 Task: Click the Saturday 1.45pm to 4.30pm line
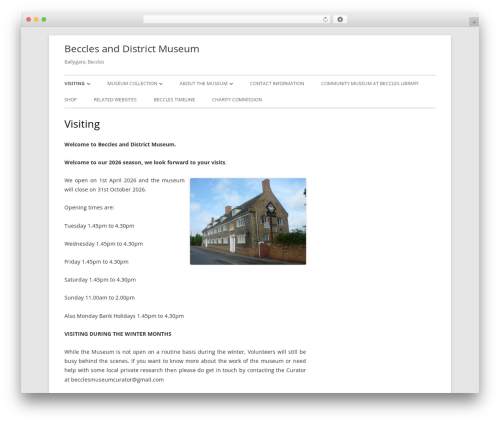click(x=100, y=280)
